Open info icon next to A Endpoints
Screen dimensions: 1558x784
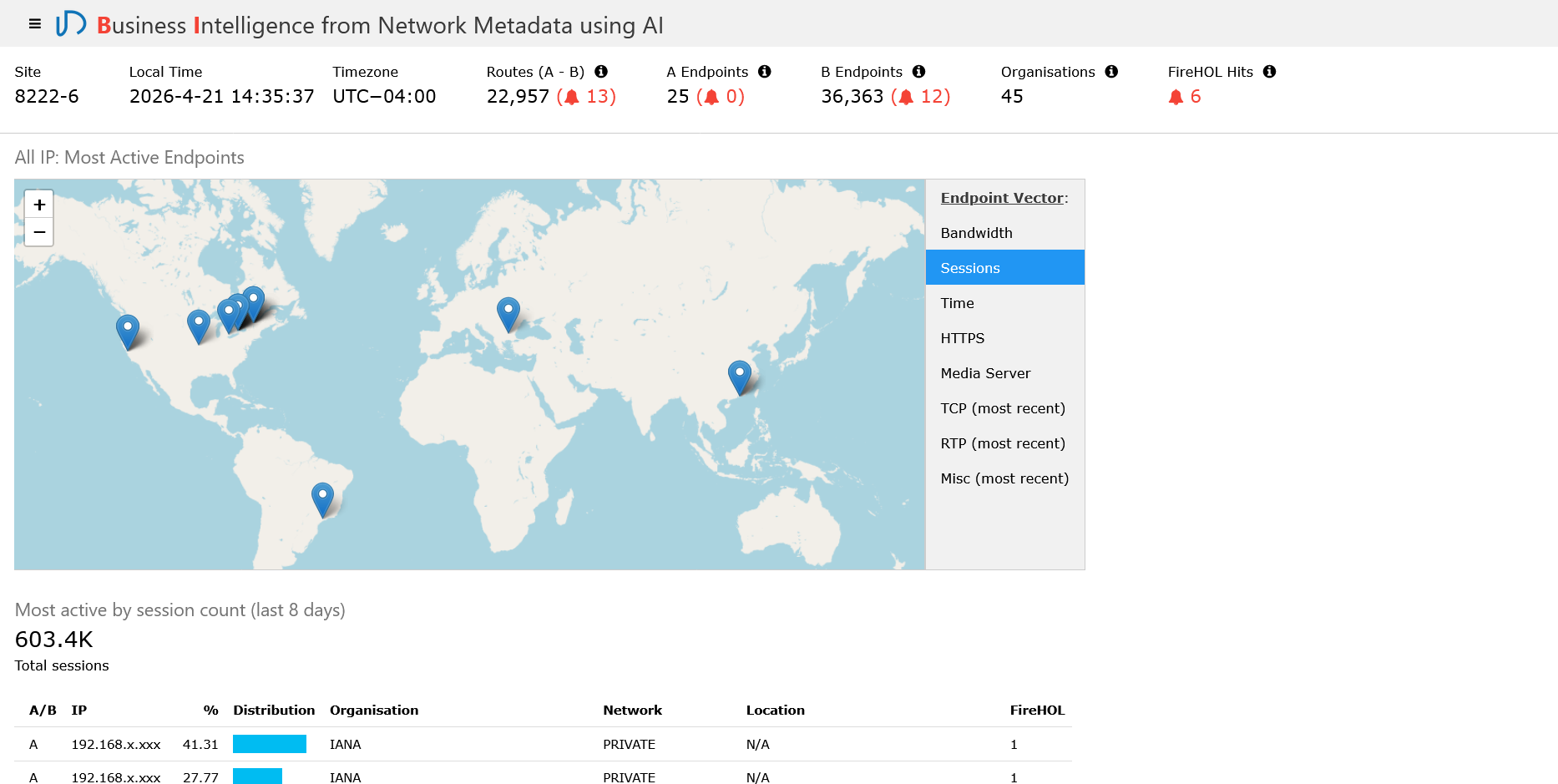coord(764,72)
